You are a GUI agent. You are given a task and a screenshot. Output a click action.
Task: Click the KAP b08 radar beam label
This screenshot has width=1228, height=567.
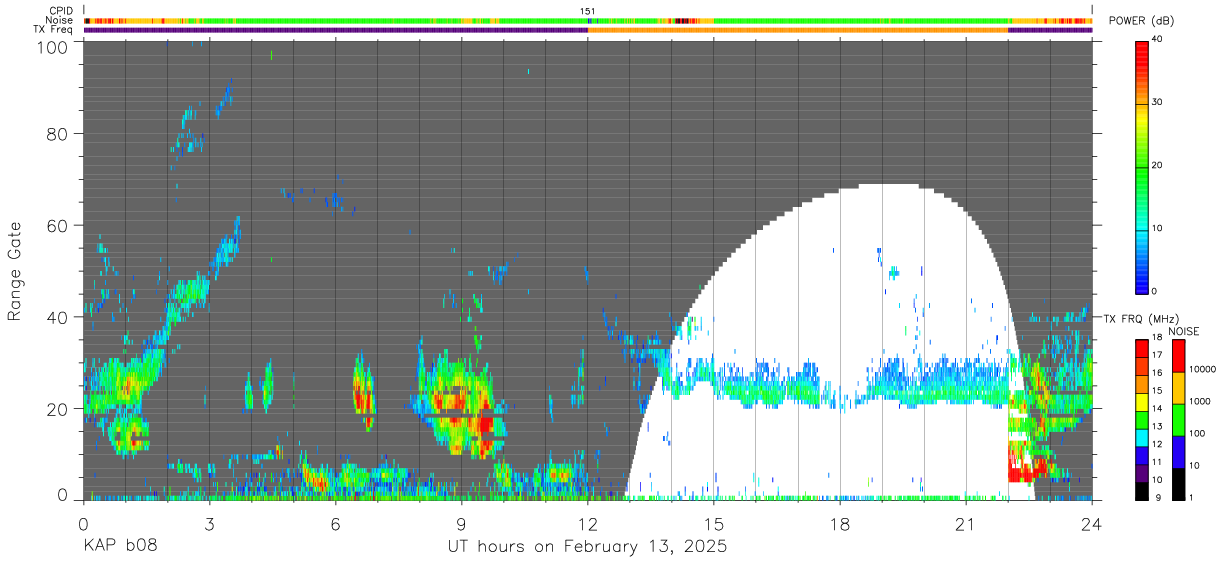coord(120,547)
